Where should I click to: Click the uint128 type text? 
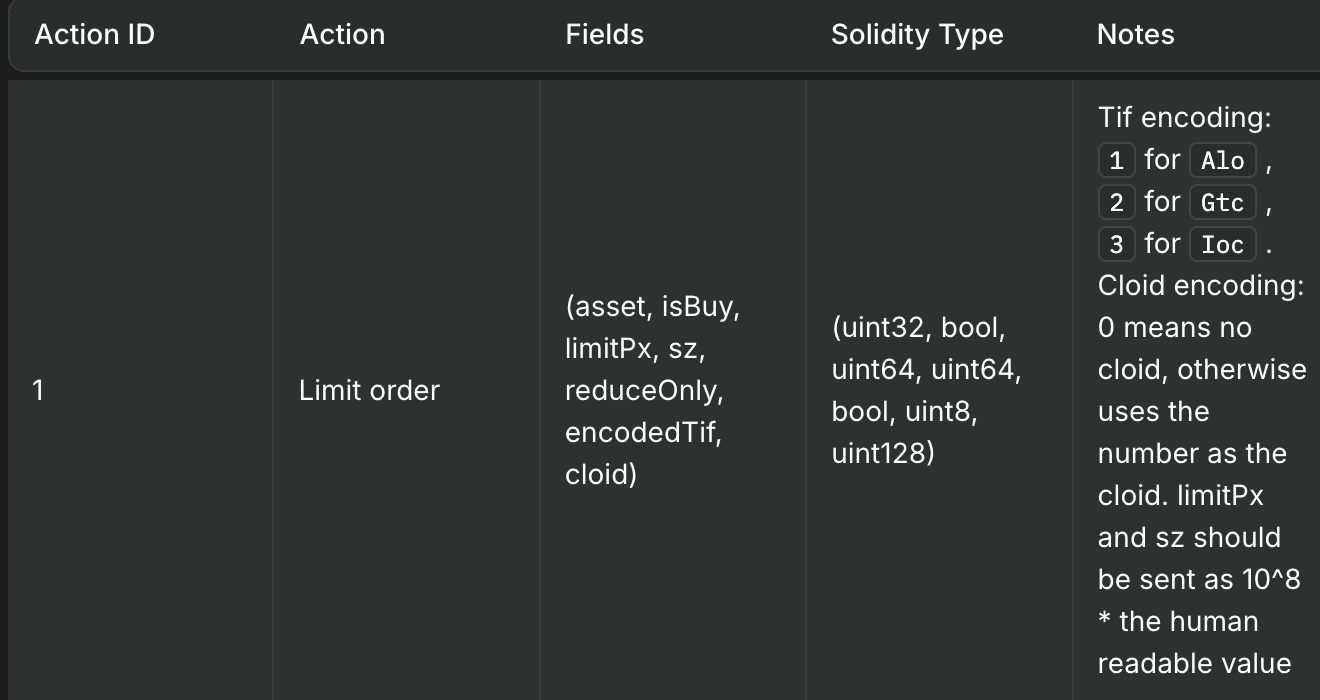(x=883, y=453)
